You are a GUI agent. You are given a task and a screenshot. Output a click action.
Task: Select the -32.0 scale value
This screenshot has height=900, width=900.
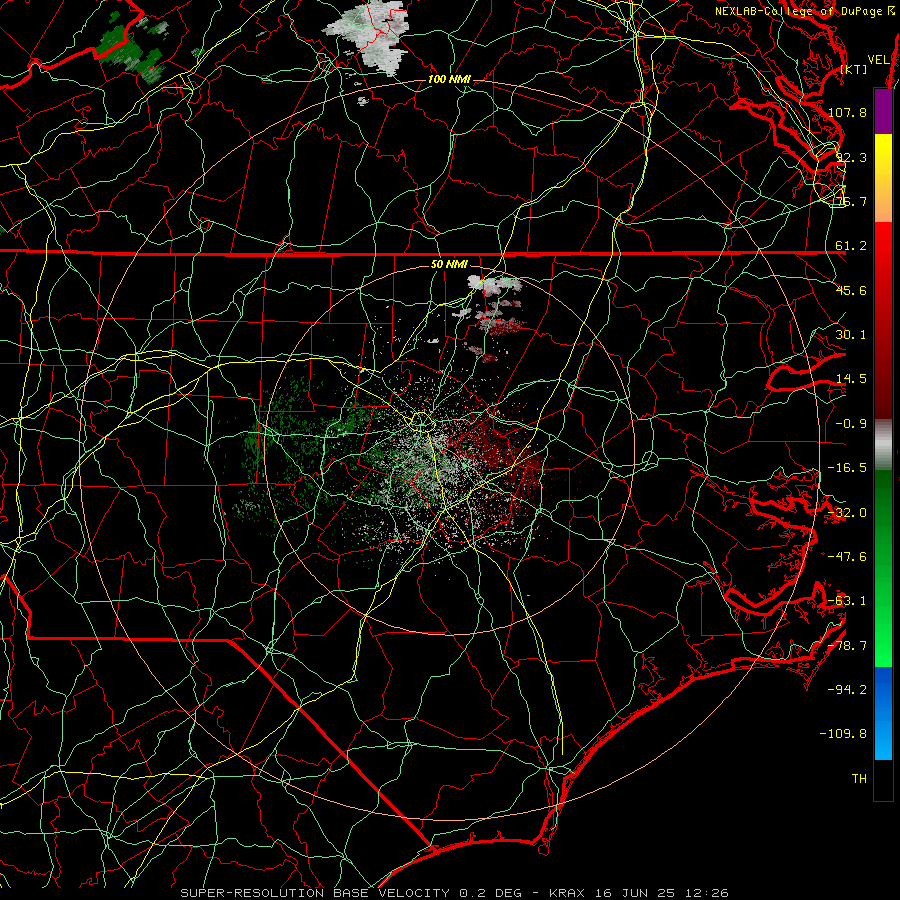pos(847,513)
